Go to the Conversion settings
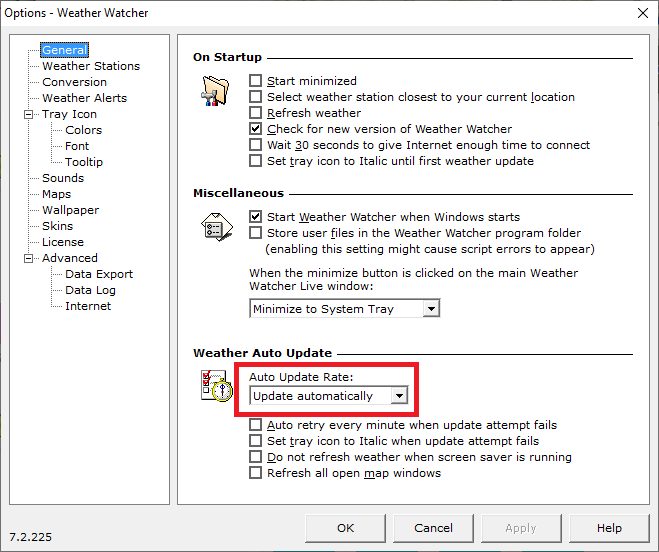 (x=74, y=82)
